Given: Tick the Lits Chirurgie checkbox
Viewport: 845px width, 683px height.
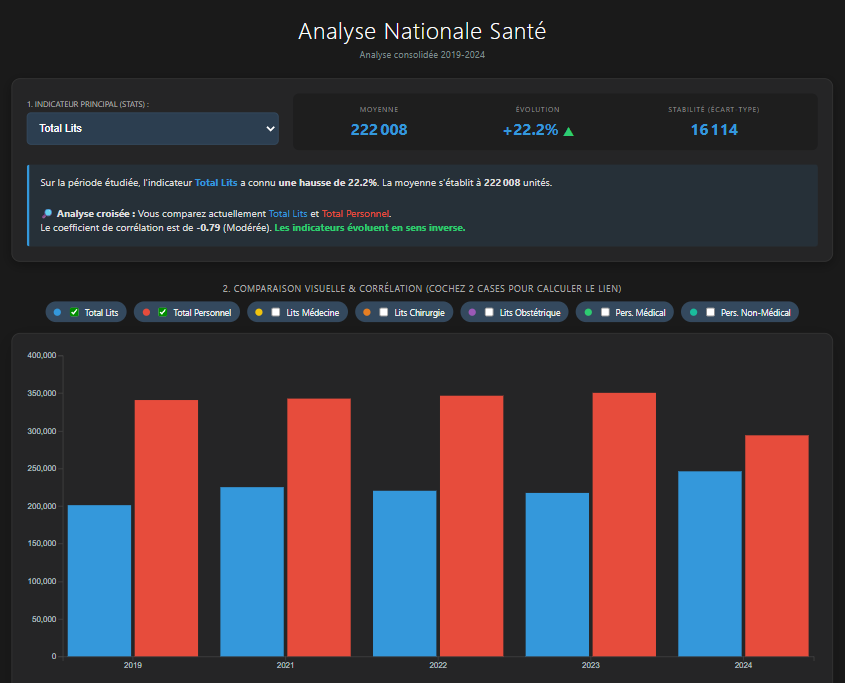Looking at the screenshot, I should click(x=384, y=312).
